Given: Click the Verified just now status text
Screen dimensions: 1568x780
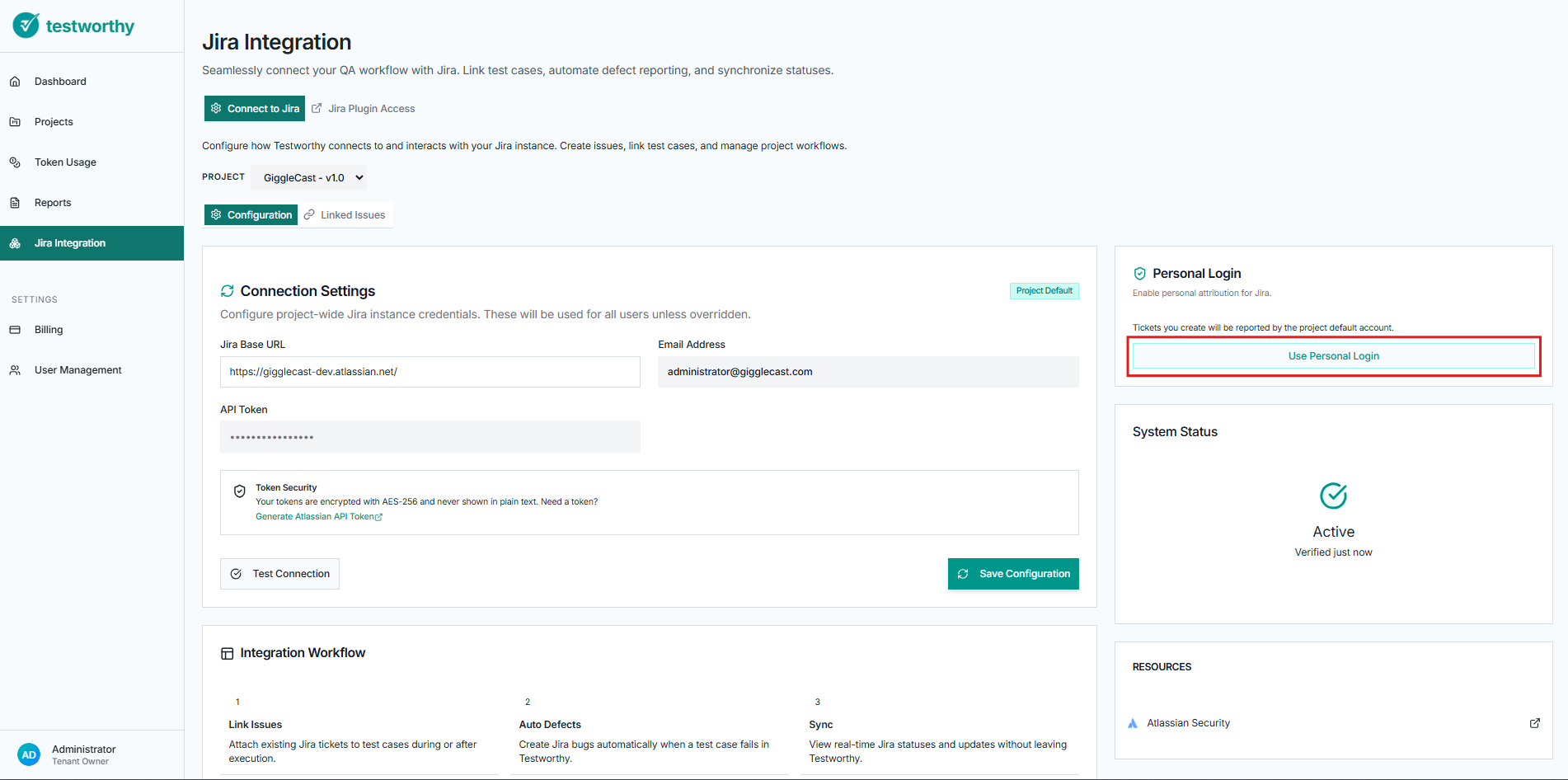Looking at the screenshot, I should click(x=1334, y=552).
